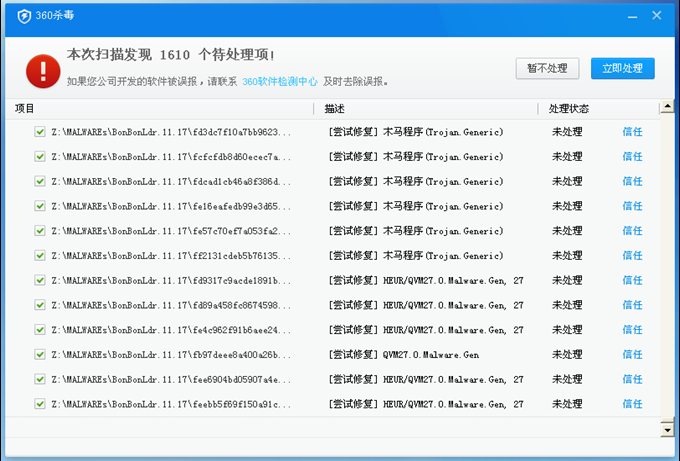Uncheck the fe57c70ef7a053fa2 item checkbox
The image size is (680, 461).
[40, 231]
